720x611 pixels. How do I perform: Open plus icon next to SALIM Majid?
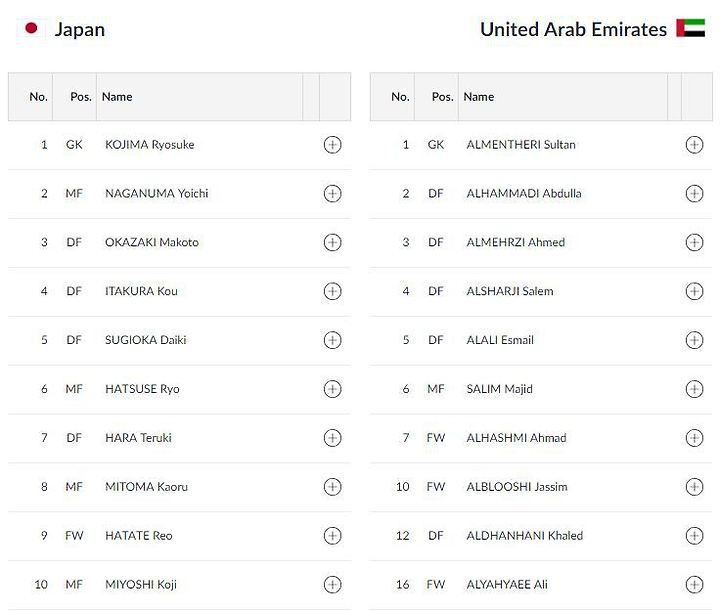tap(694, 389)
